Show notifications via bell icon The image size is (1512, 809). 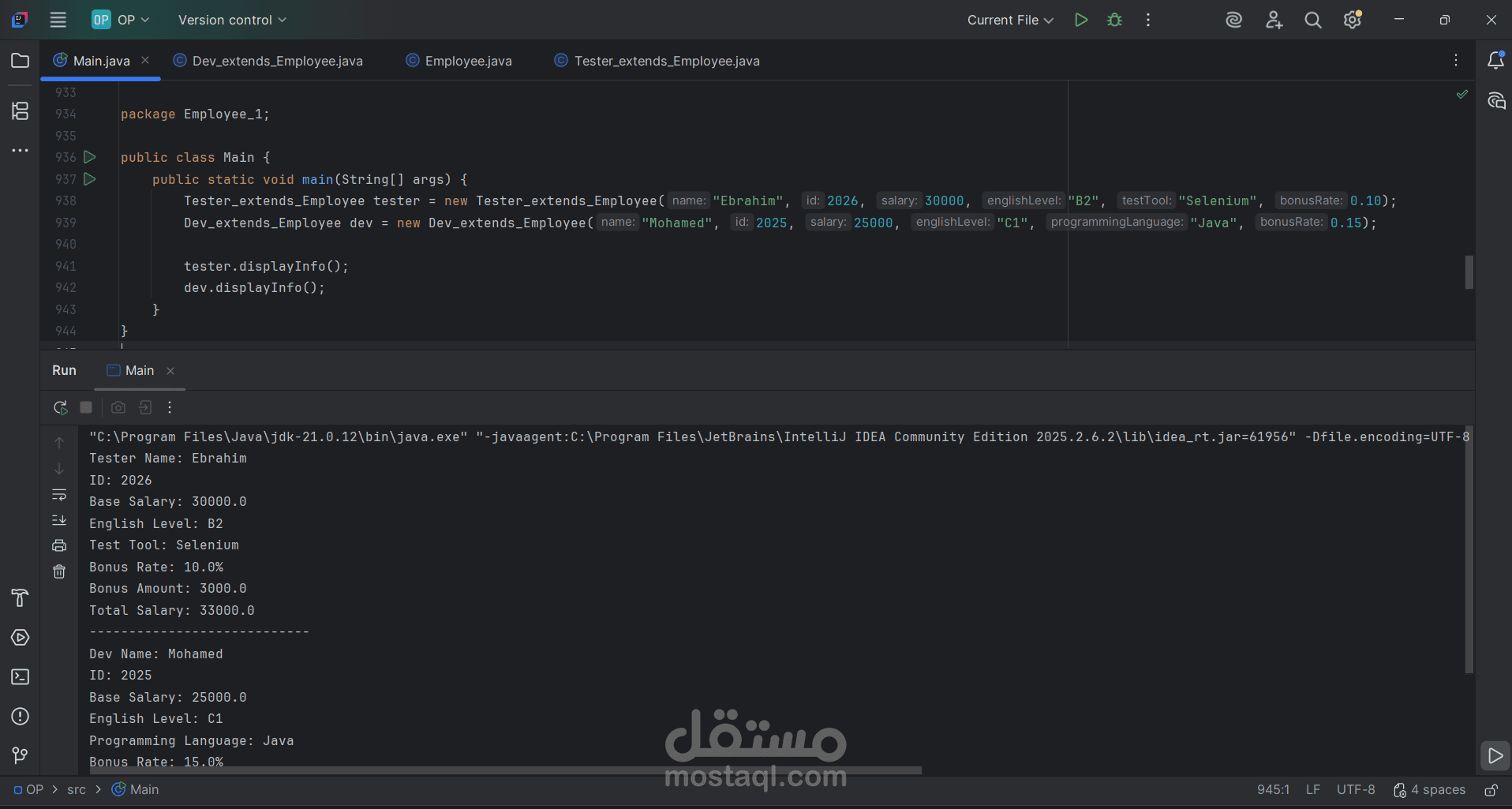tap(1495, 60)
